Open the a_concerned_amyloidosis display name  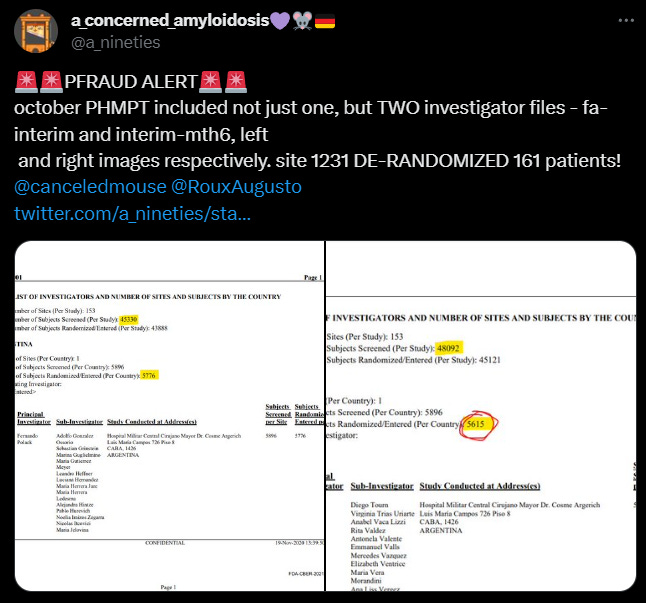pos(170,20)
